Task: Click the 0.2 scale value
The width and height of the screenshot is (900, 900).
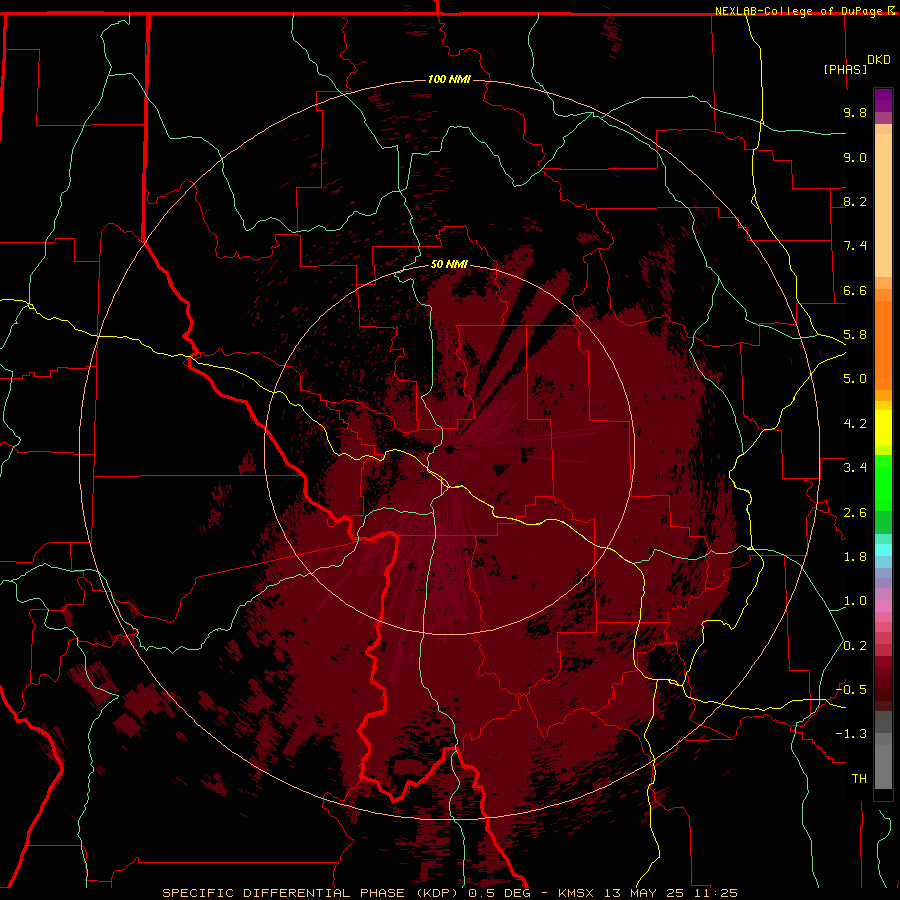Action: 855,646
